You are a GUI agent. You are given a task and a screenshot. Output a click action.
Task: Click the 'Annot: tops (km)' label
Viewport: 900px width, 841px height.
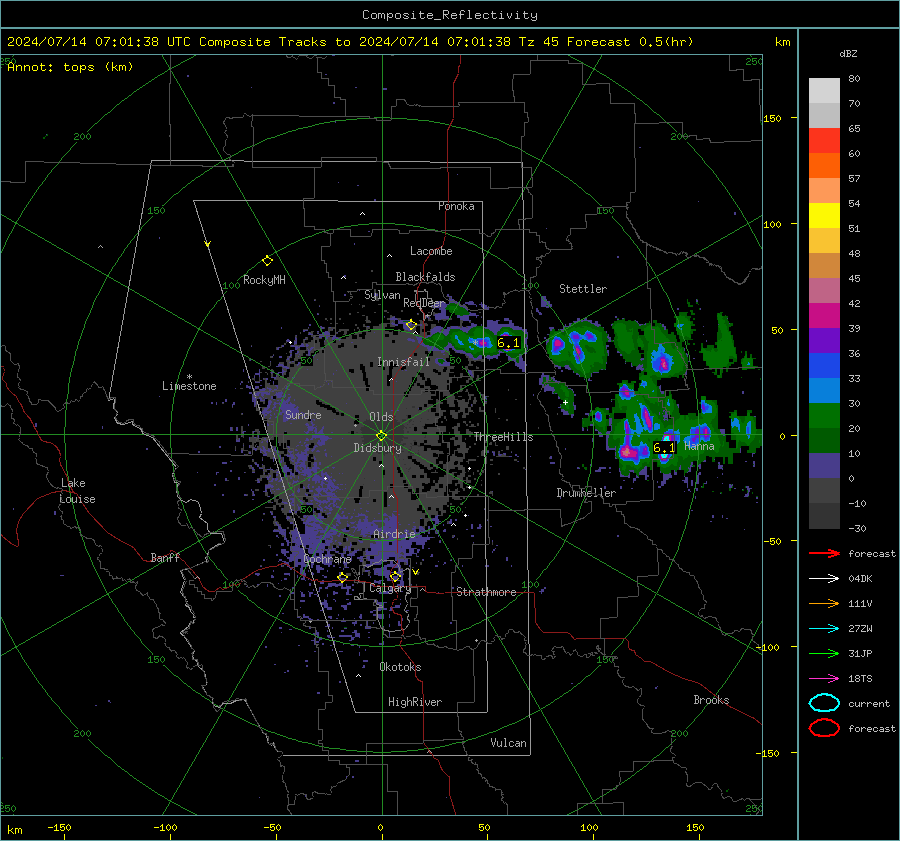70,67
